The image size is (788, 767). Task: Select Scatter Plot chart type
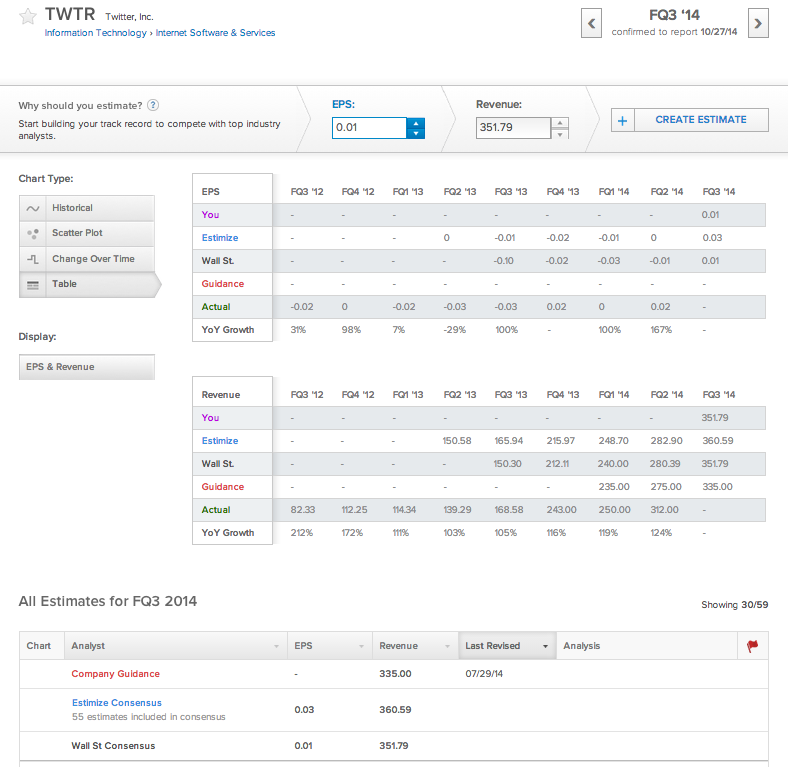87,233
